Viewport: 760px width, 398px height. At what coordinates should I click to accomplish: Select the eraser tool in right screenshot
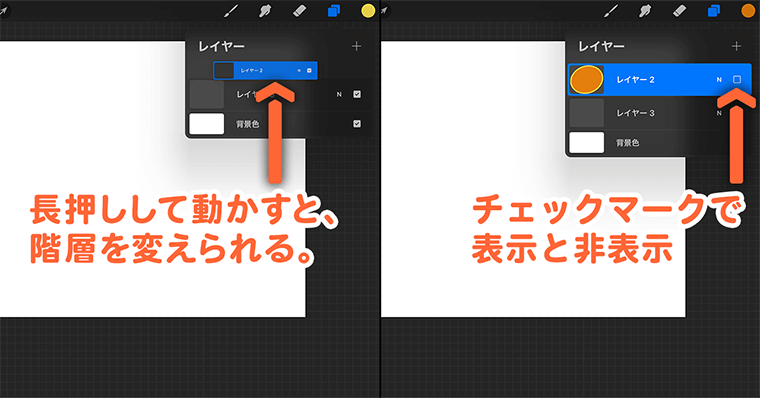[680, 10]
